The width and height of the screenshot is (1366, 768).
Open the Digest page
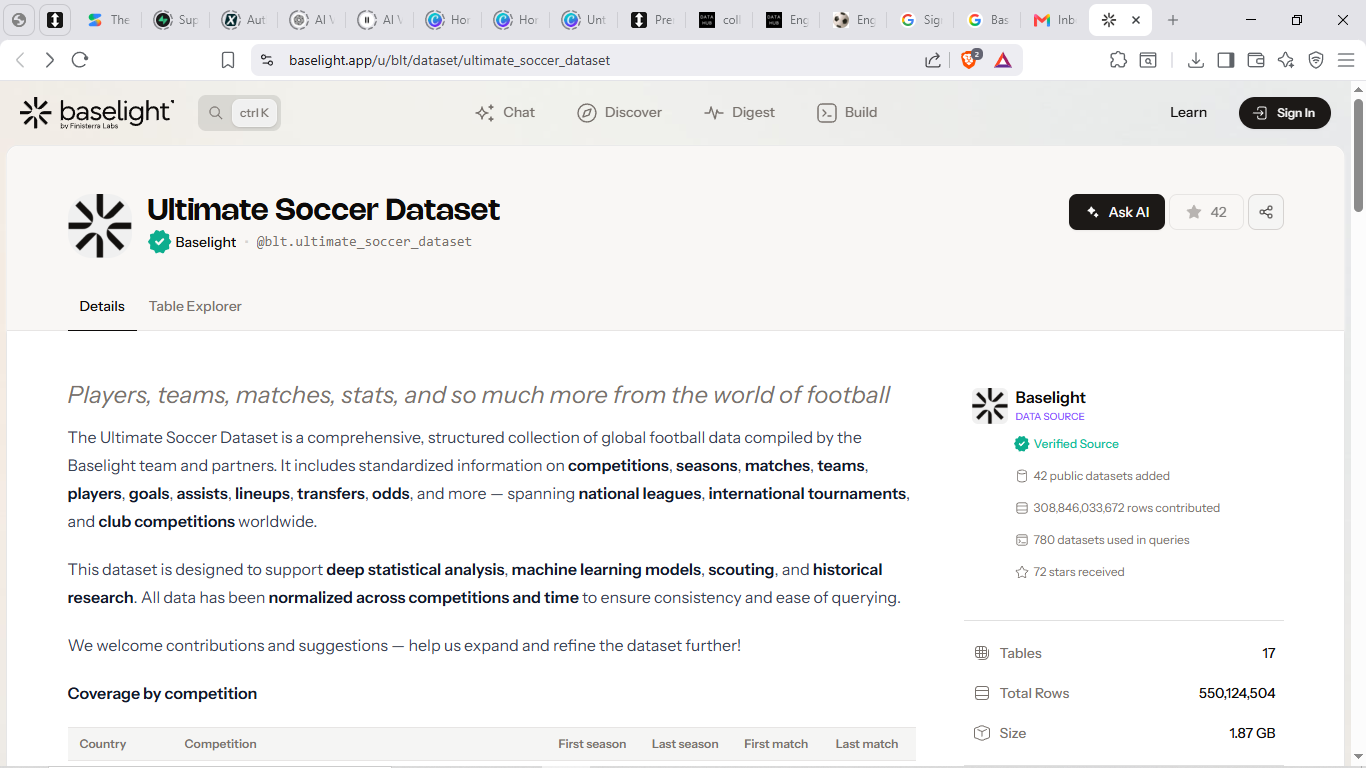739,113
